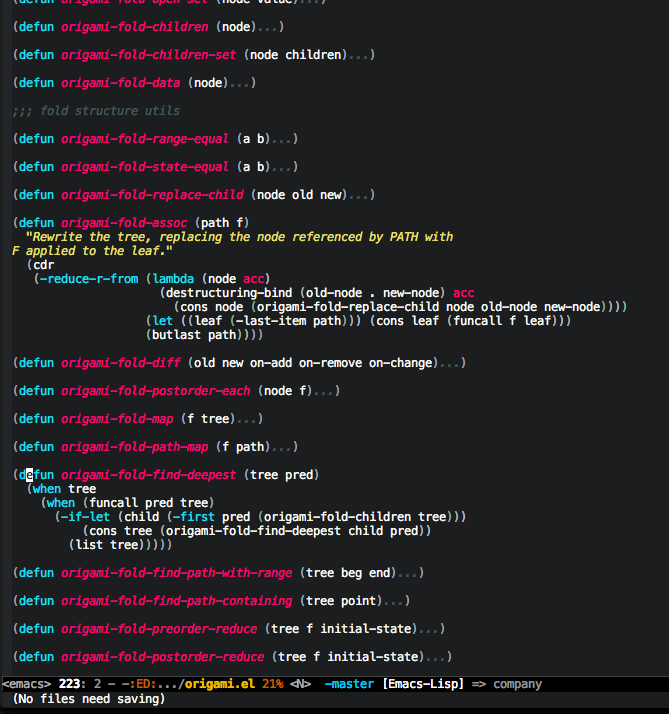Click origami.el file name in mode line
The height and width of the screenshot is (714, 669).
tap(220, 684)
